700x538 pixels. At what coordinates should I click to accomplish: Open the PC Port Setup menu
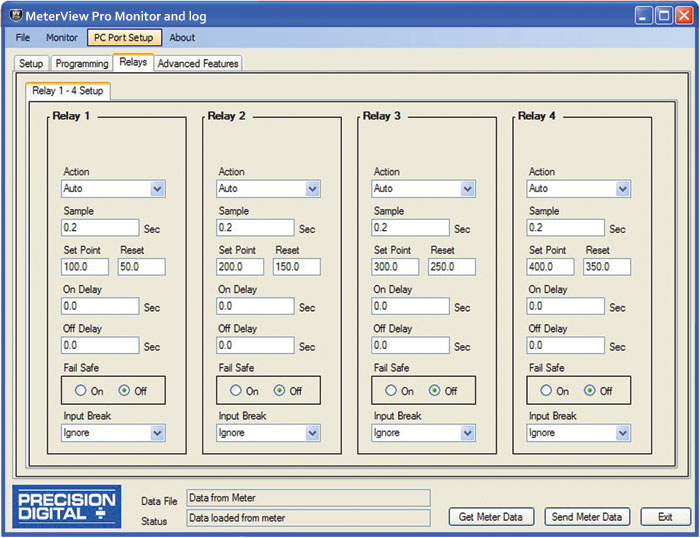click(x=124, y=38)
